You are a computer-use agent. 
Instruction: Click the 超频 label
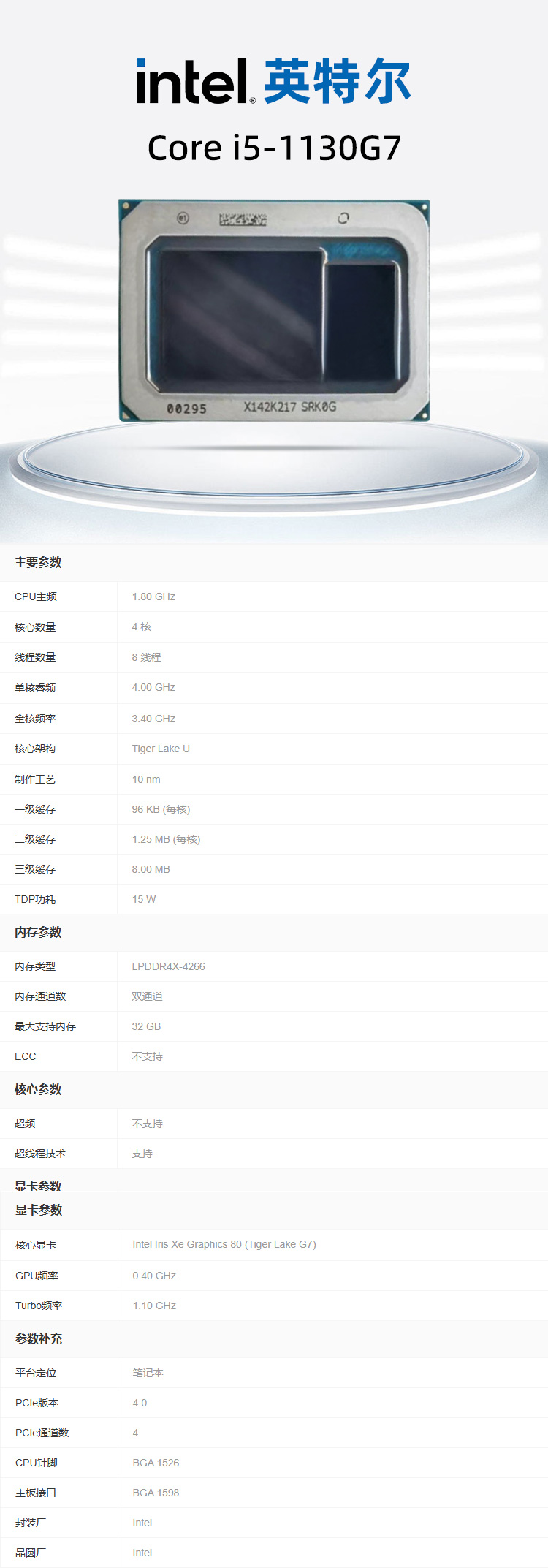[25, 1124]
